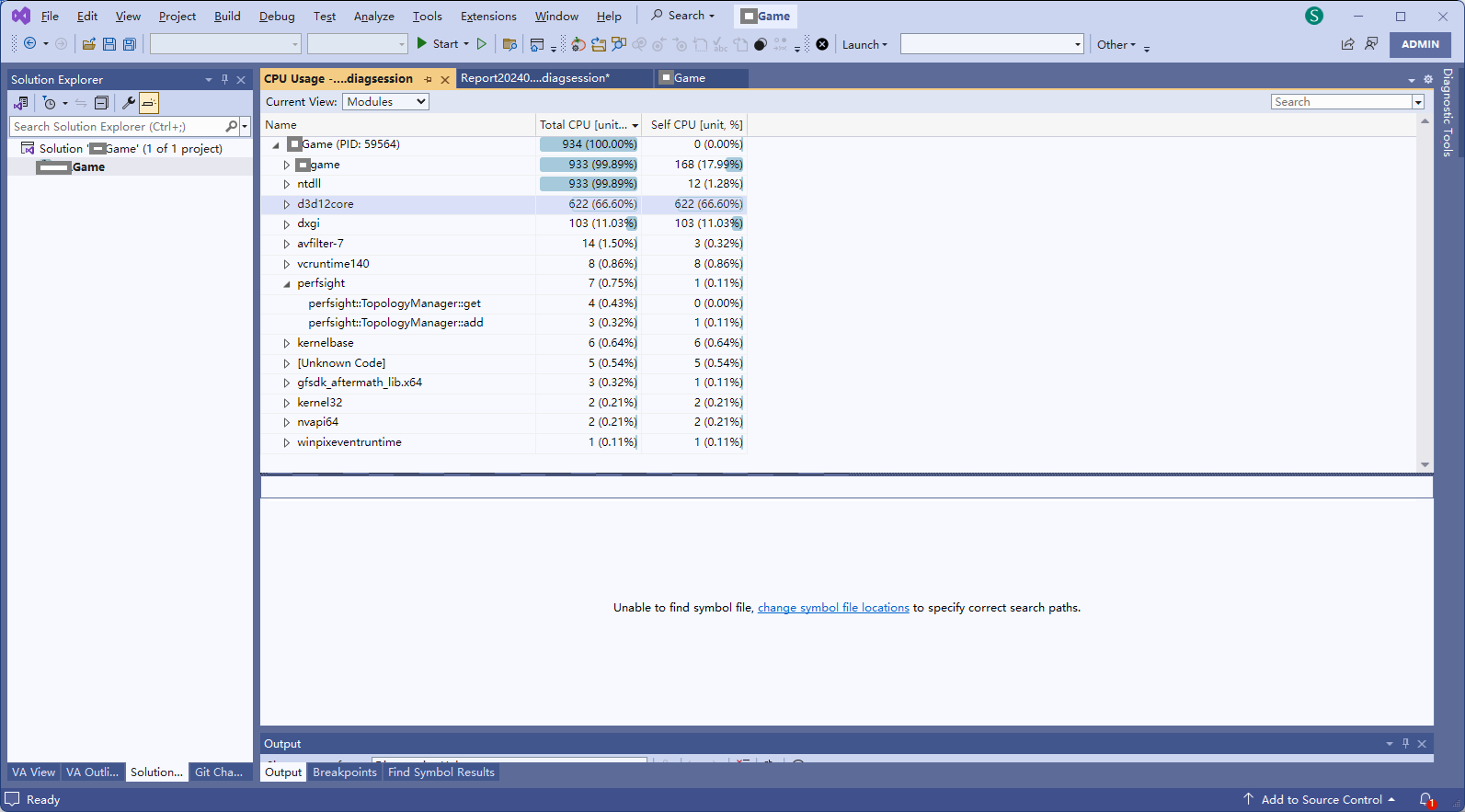The height and width of the screenshot is (812, 1465).
Task: Click the Search button in the title bar
Action: coord(683,16)
